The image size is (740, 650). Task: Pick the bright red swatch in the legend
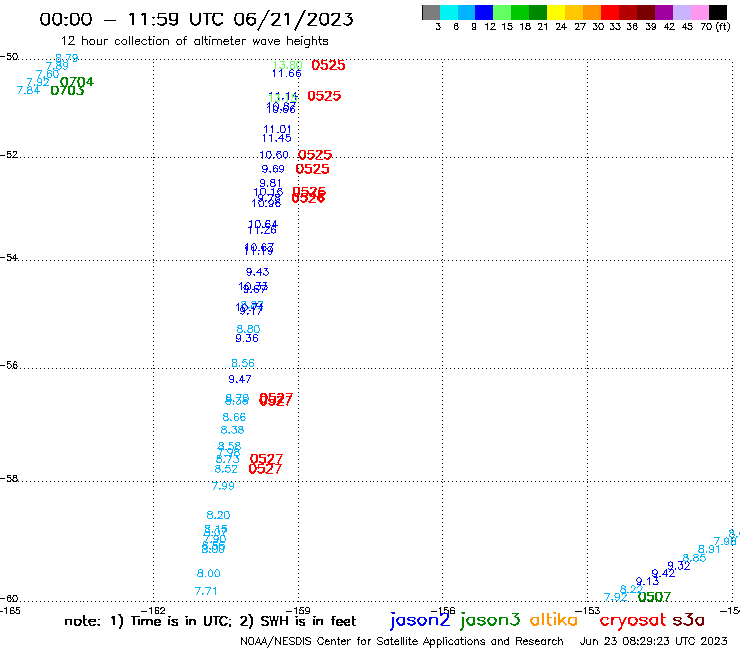point(610,12)
